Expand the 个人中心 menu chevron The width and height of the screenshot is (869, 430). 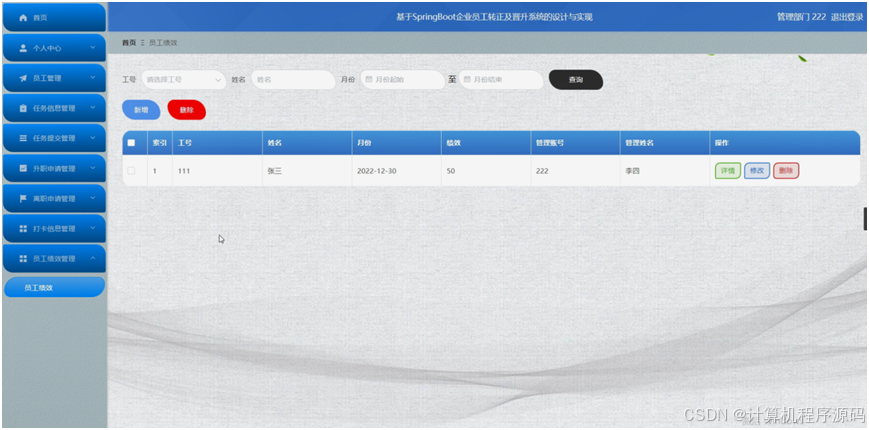tap(93, 48)
